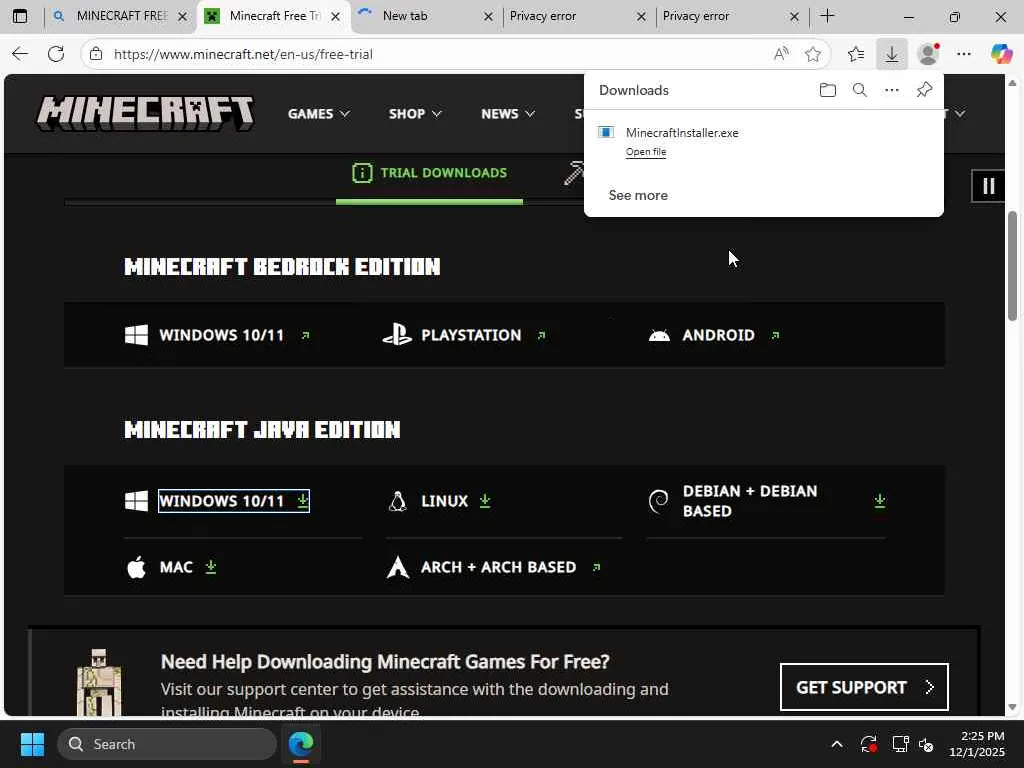1024x768 pixels.
Task: Download Debian + Debian Based package
Action: pos(784,501)
